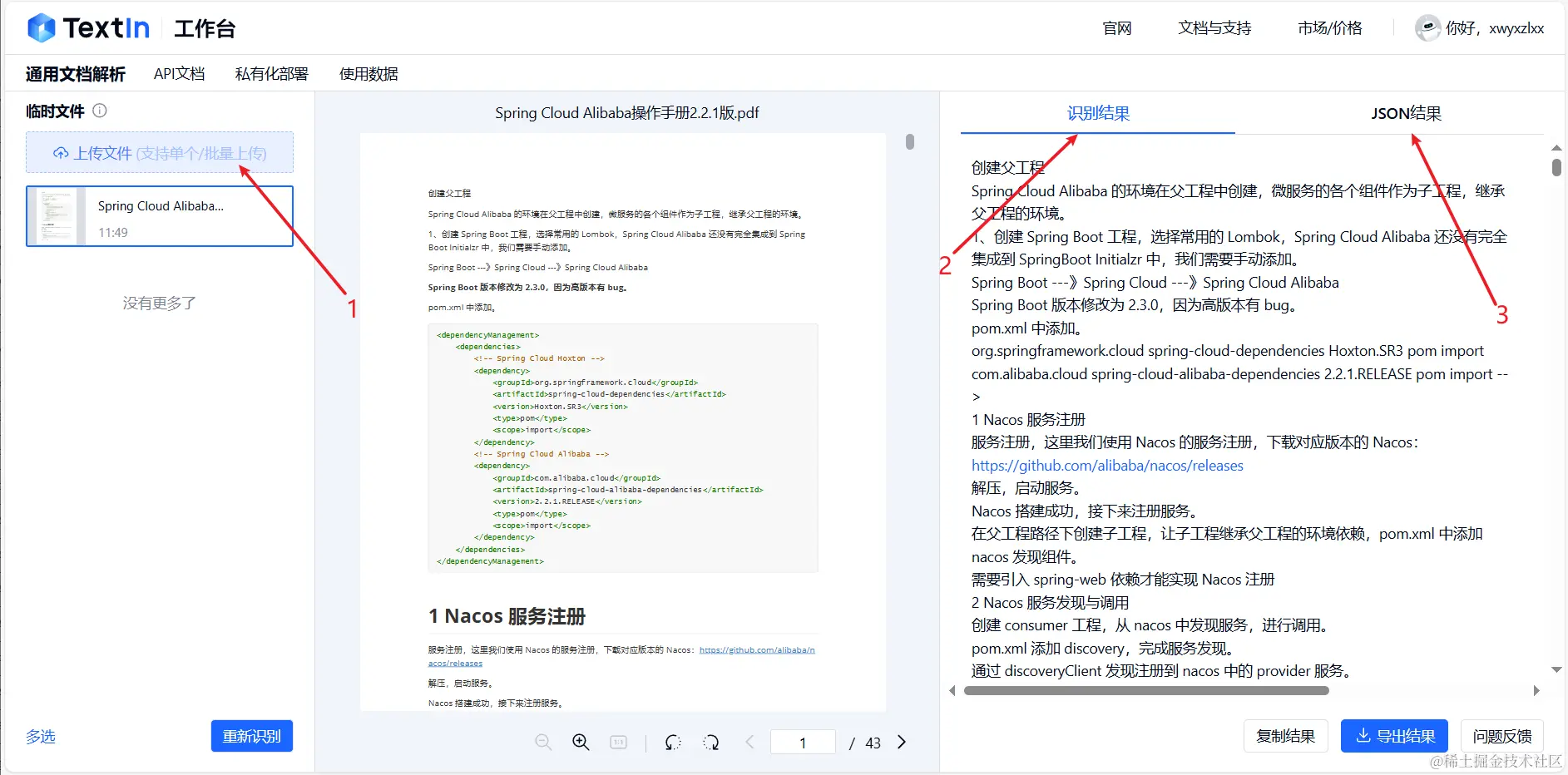Viewport: 1568px width, 775px height.
Task: Click file timestamp '11:49'
Action: tap(113, 233)
